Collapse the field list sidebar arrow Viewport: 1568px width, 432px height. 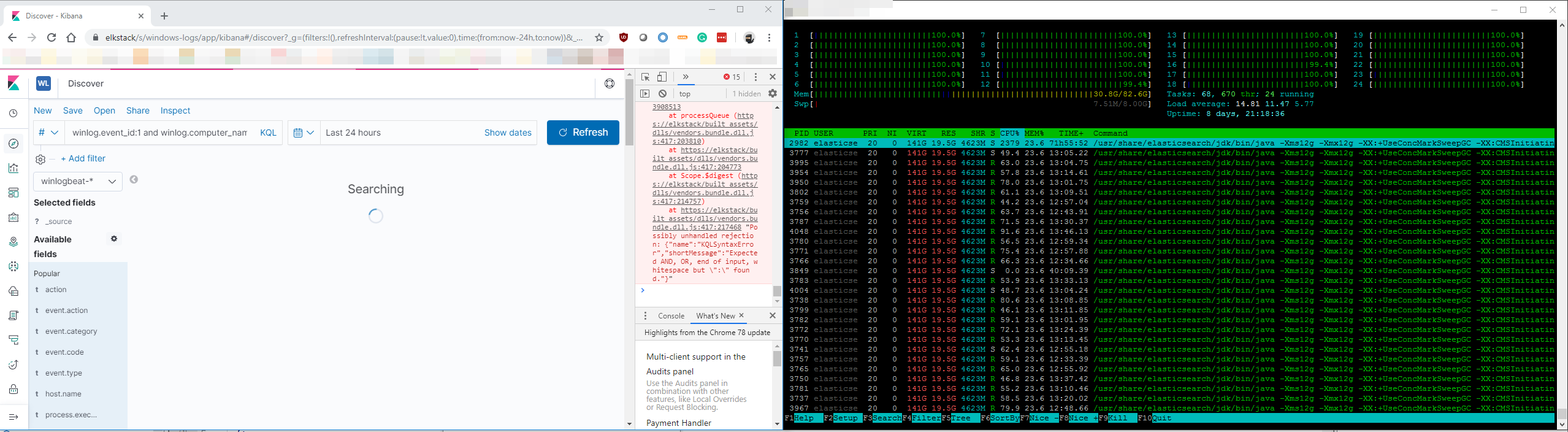(134, 179)
